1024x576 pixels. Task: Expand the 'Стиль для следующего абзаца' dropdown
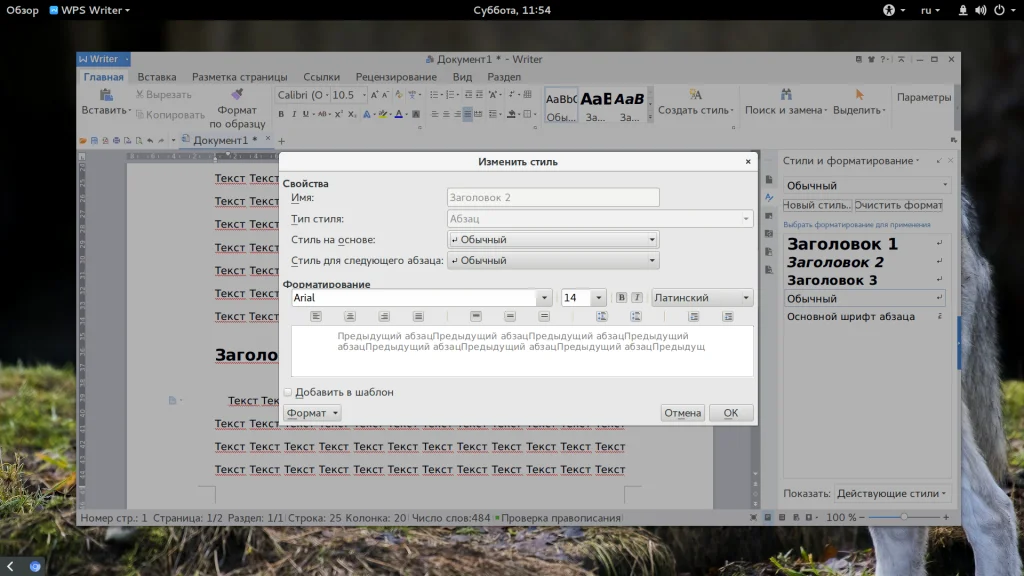(652, 261)
